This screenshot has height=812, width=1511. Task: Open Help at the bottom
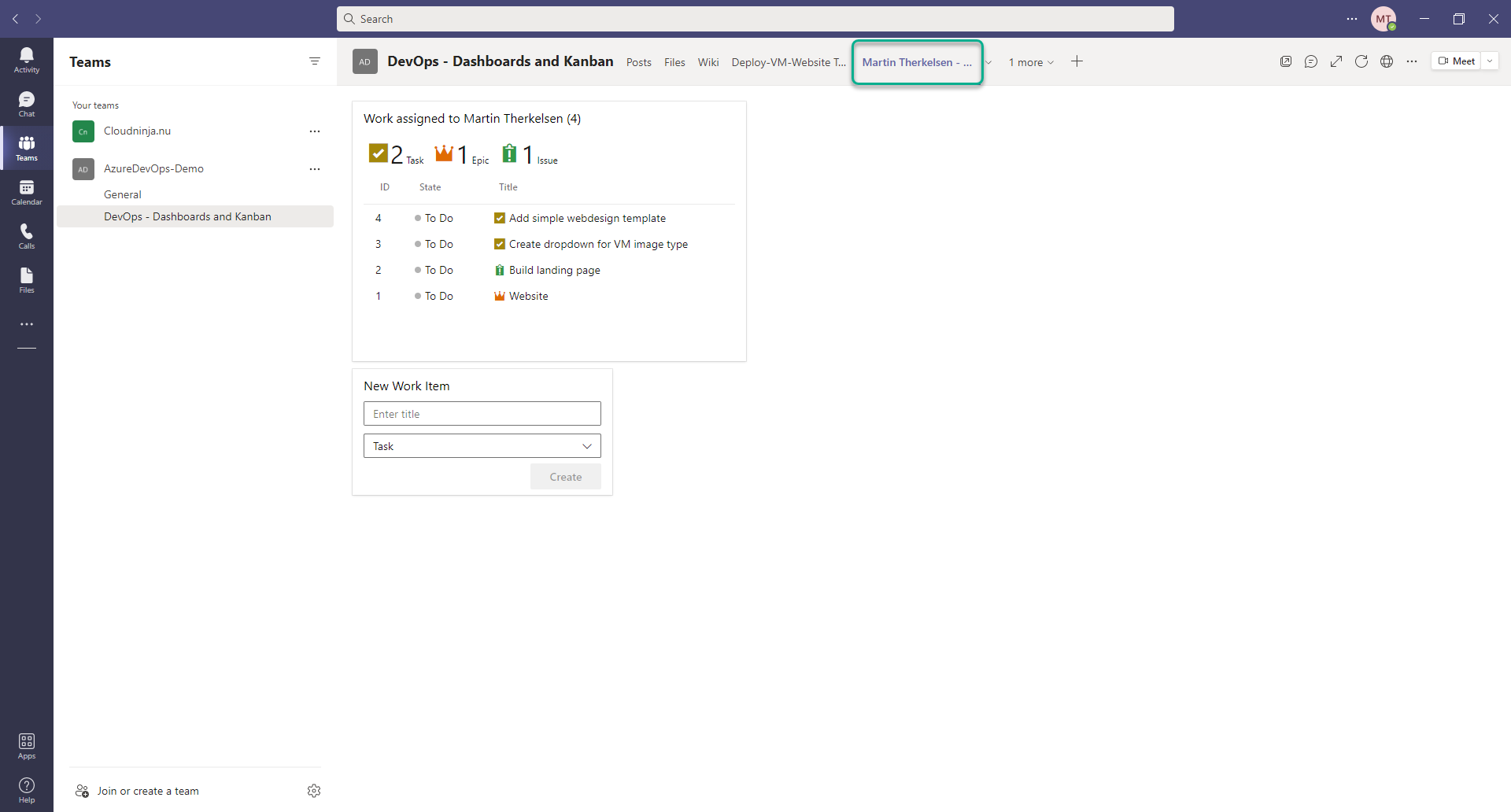point(27,790)
